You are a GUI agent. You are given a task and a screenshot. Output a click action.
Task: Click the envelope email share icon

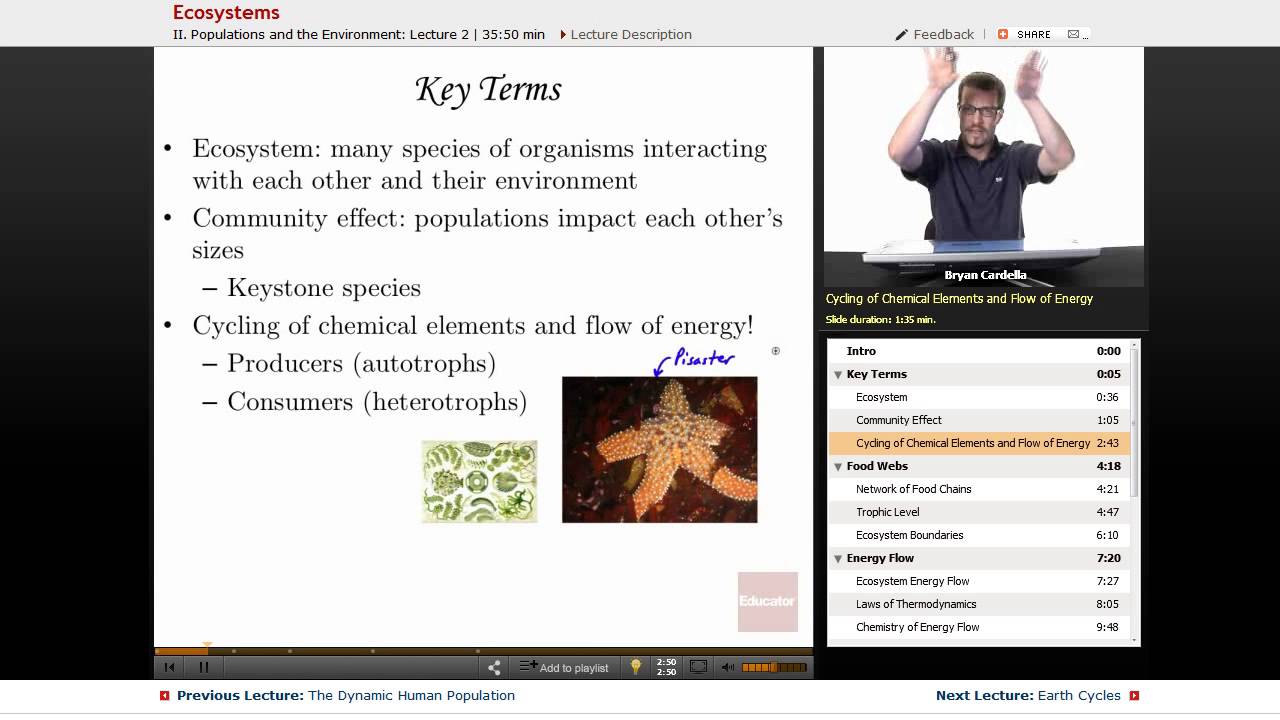1073,34
